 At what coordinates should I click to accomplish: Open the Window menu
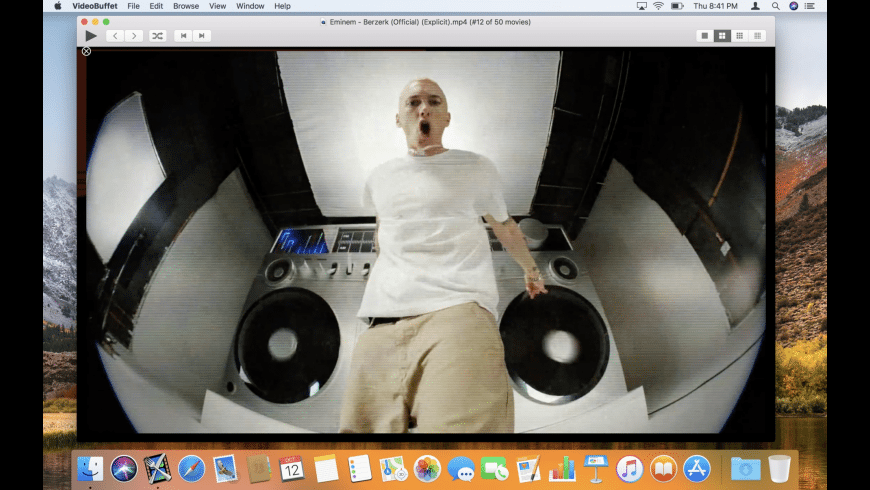click(250, 6)
